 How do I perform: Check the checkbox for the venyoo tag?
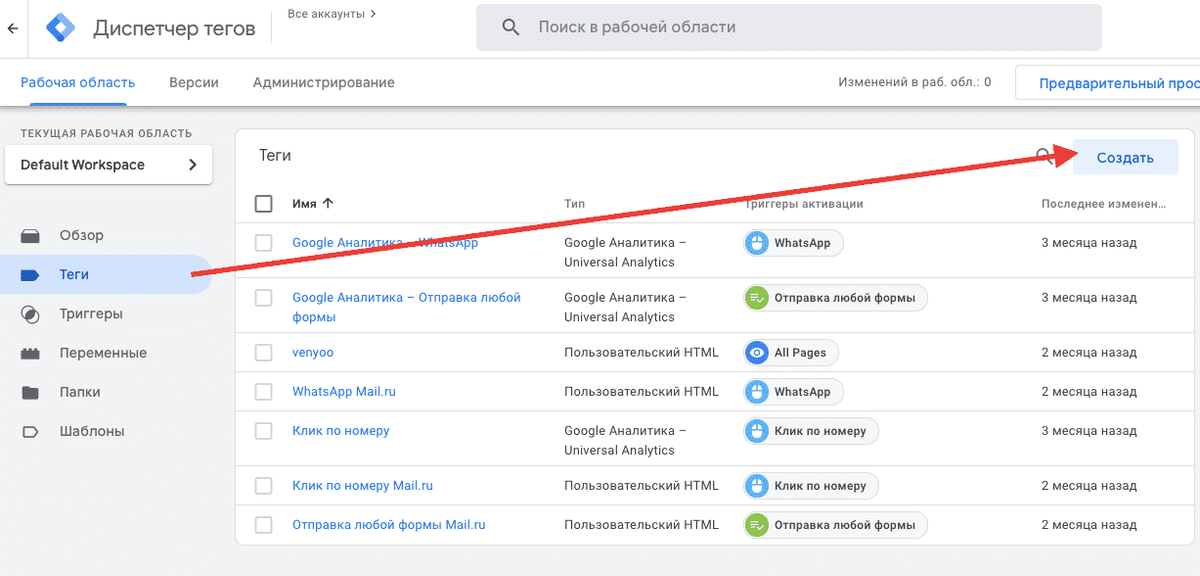[x=263, y=352]
